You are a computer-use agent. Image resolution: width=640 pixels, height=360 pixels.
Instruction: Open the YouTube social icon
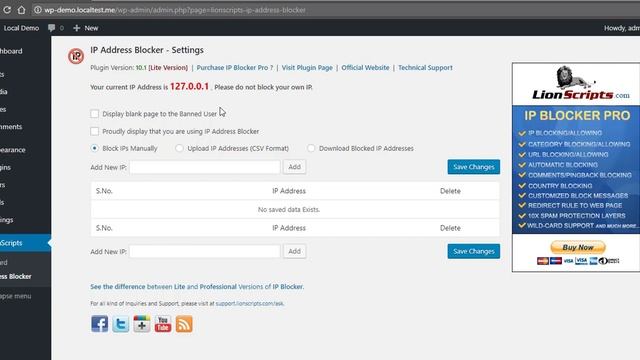click(163, 324)
